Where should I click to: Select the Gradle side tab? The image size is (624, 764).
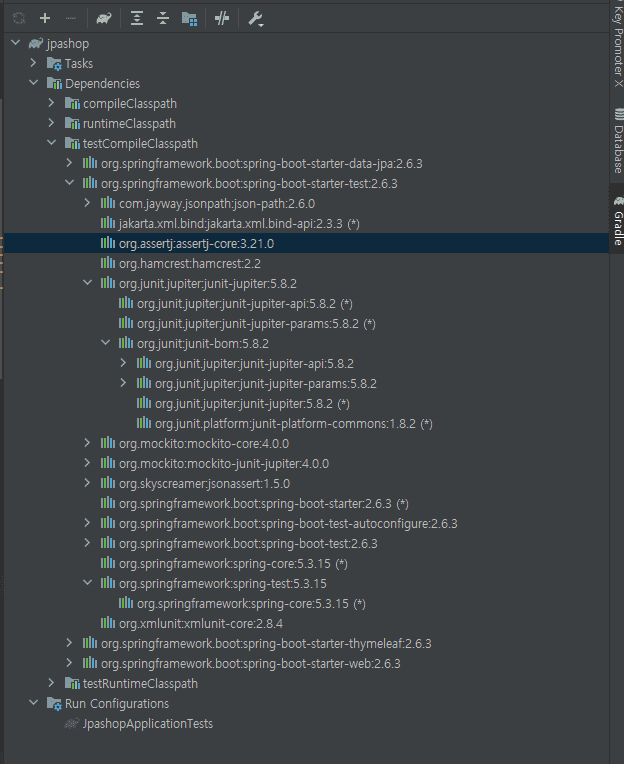[618, 220]
